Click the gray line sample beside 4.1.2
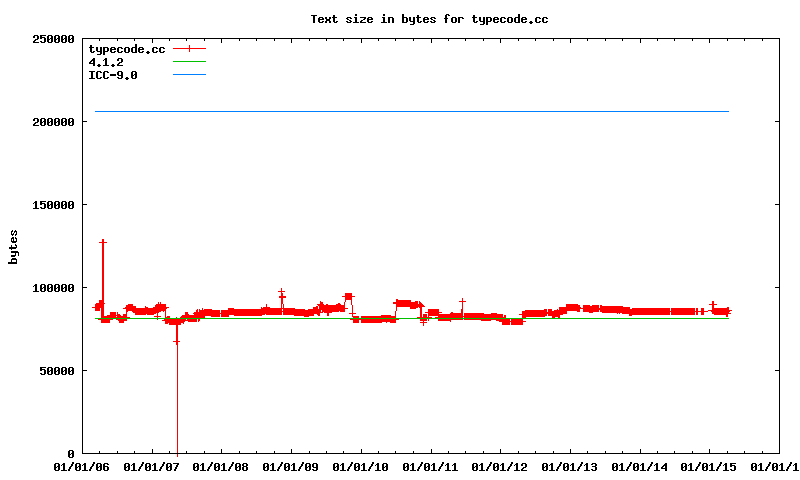The image size is (800, 480). coord(189,61)
